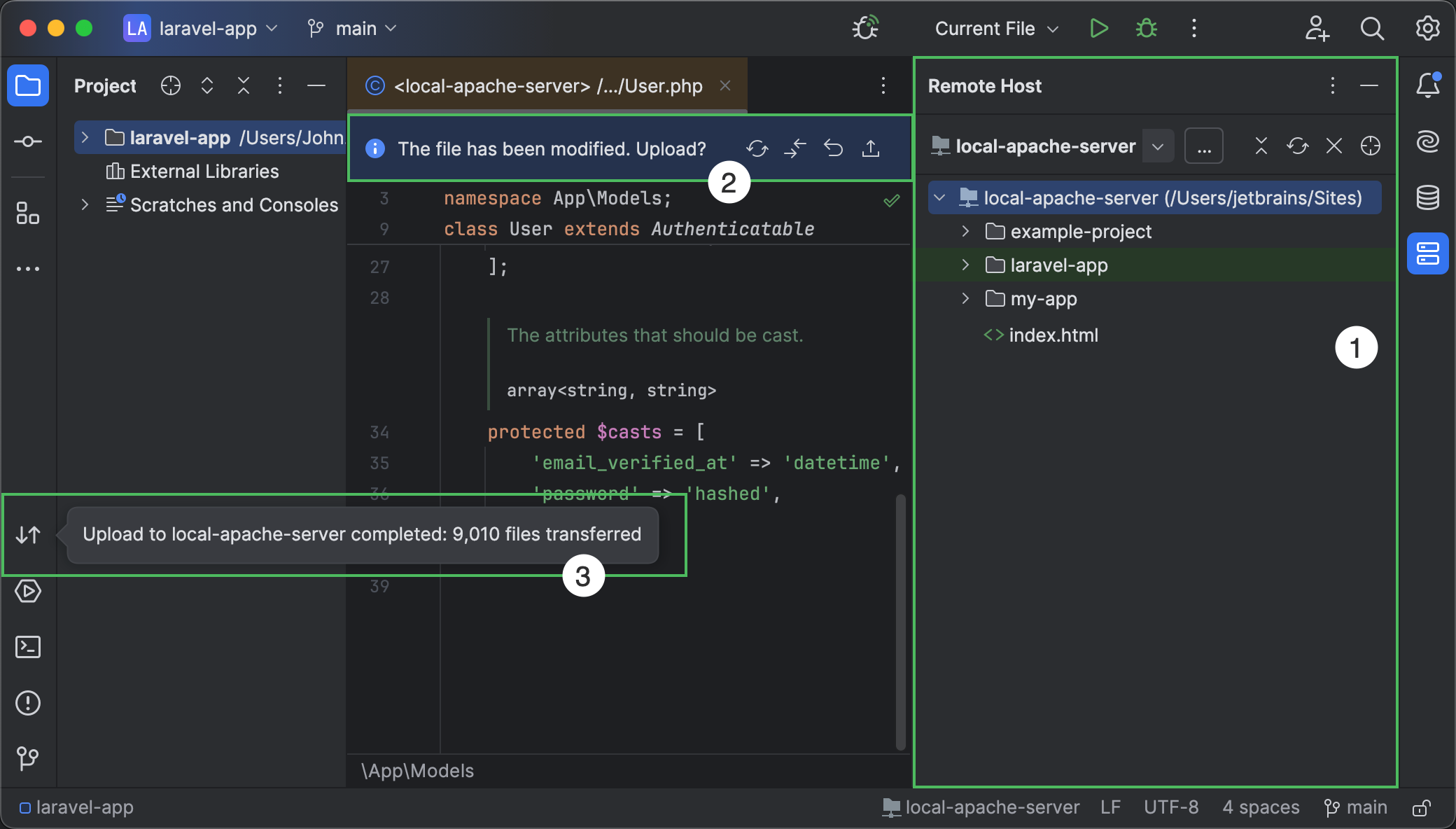Open the Services tool window
The width and height of the screenshot is (1456, 829).
[28, 591]
